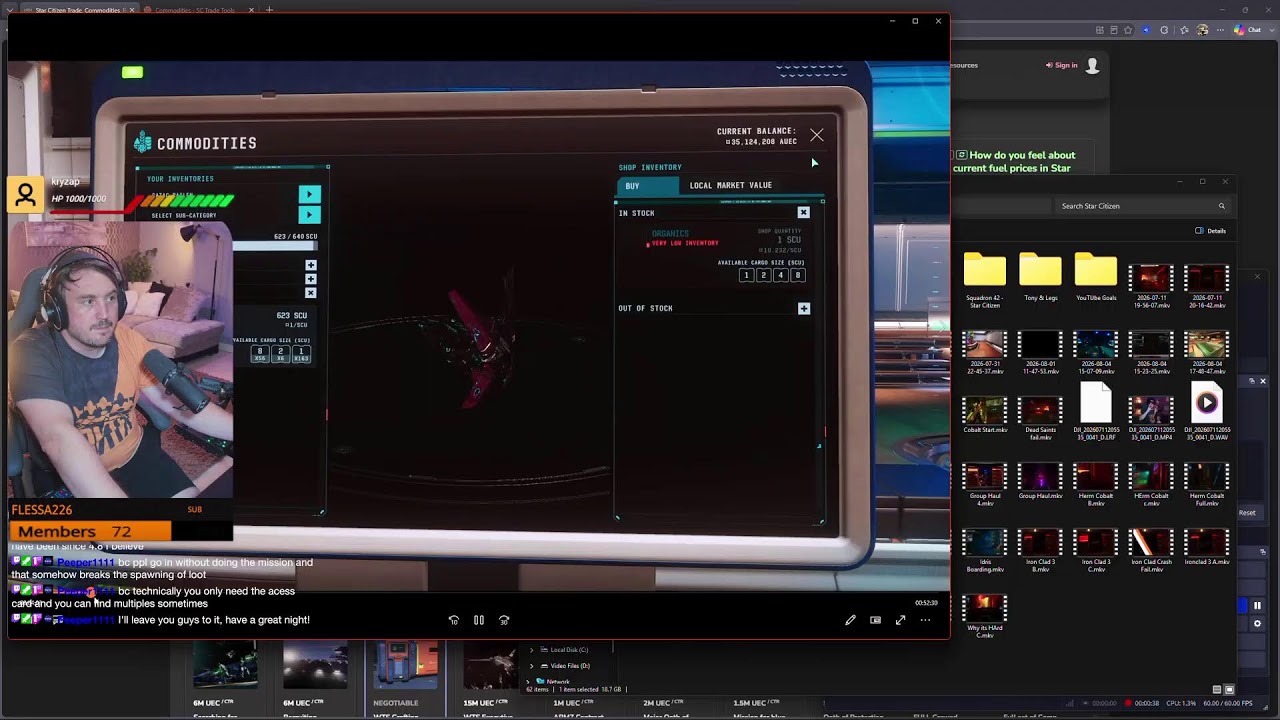Choose cargo size 8 SCU in shop

[797, 275]
